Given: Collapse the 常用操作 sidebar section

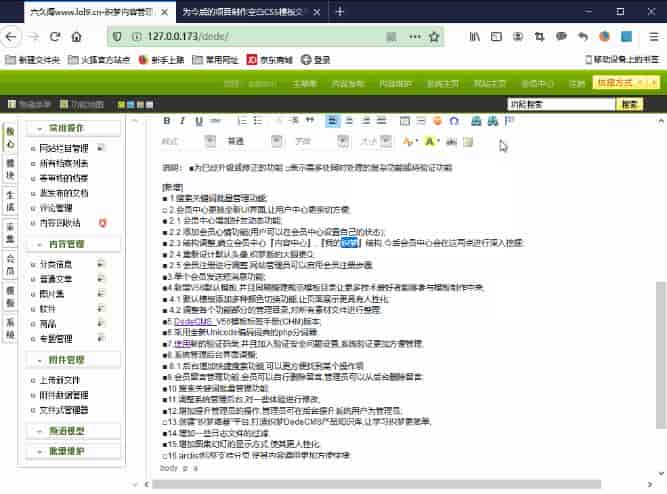Looking at the screenshot, I should pyautogui.click(x=37, y=128).
